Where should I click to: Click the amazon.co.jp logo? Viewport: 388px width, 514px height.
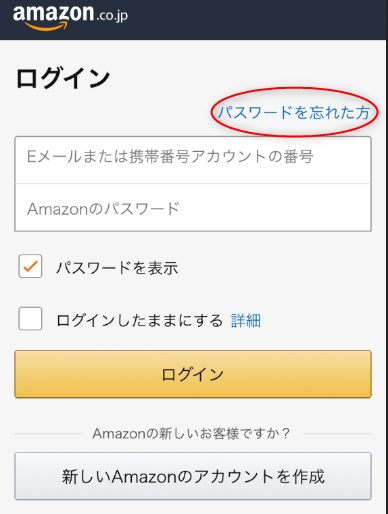70,17
